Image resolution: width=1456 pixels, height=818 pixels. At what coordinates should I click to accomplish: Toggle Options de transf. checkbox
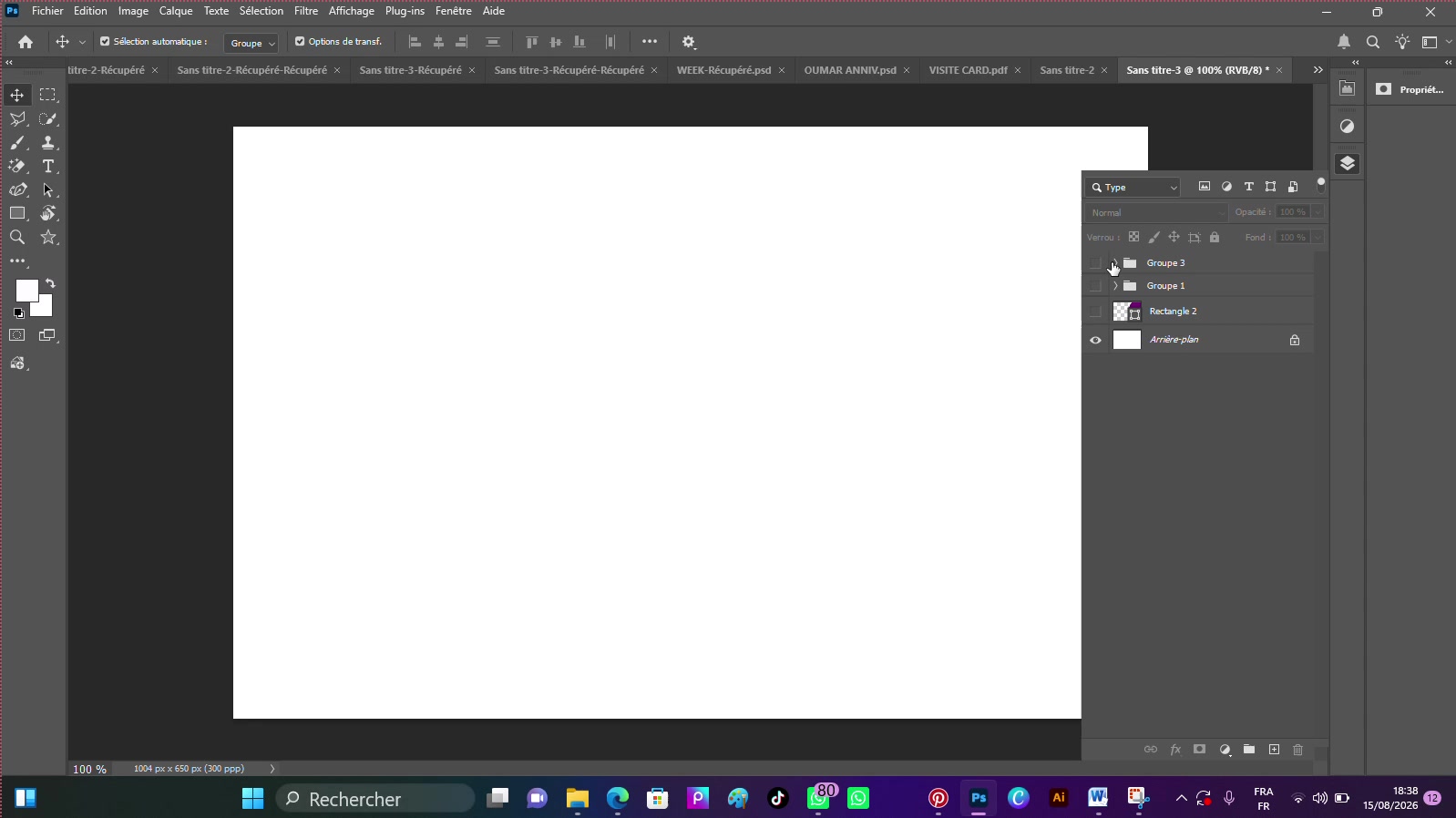click(x=300, y=42)
